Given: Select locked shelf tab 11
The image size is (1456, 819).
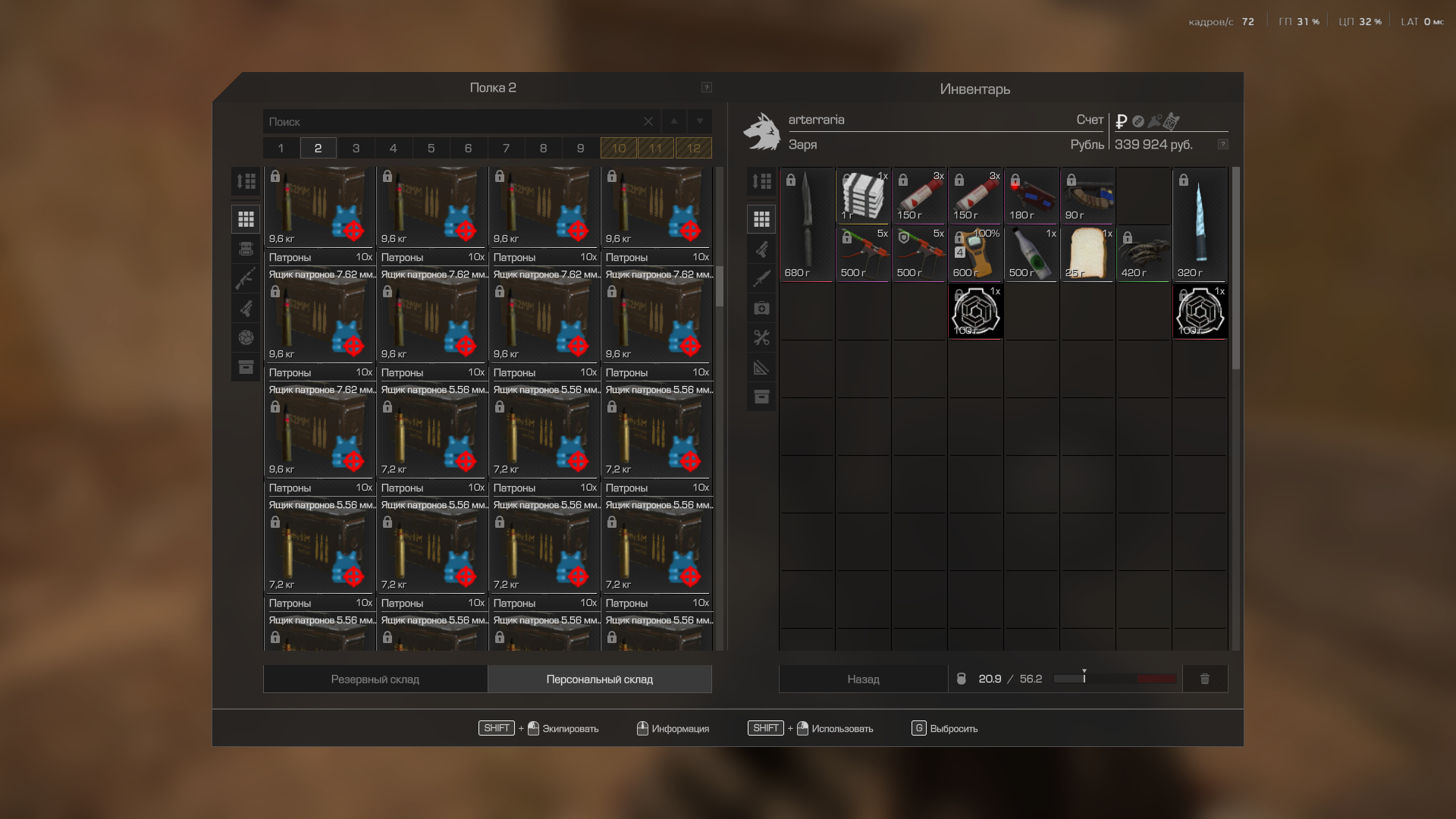Looking at the screenshot, I should tap(656, 148).
